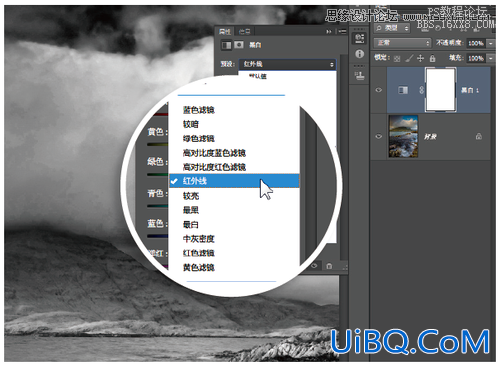Image resolution: width=500 pixels, height=366 pixels.
Task: Select the layer mask icon in Properties panel
Action: pyautogui.click(x=239, y=45)
